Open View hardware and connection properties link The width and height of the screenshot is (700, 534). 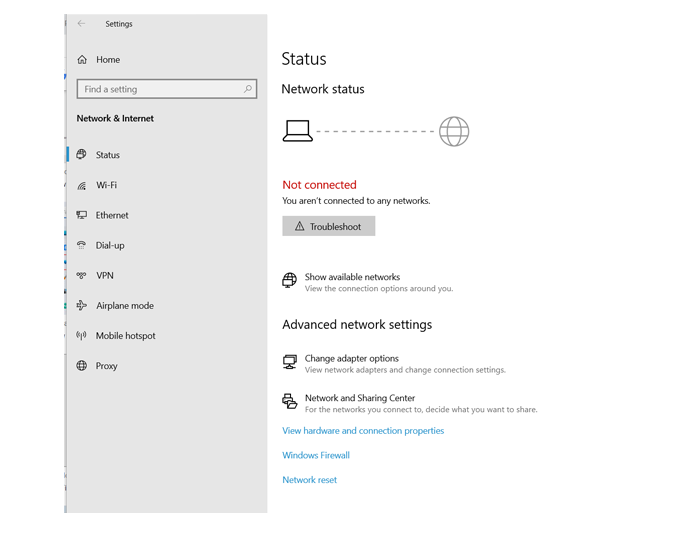pos(363,431)
